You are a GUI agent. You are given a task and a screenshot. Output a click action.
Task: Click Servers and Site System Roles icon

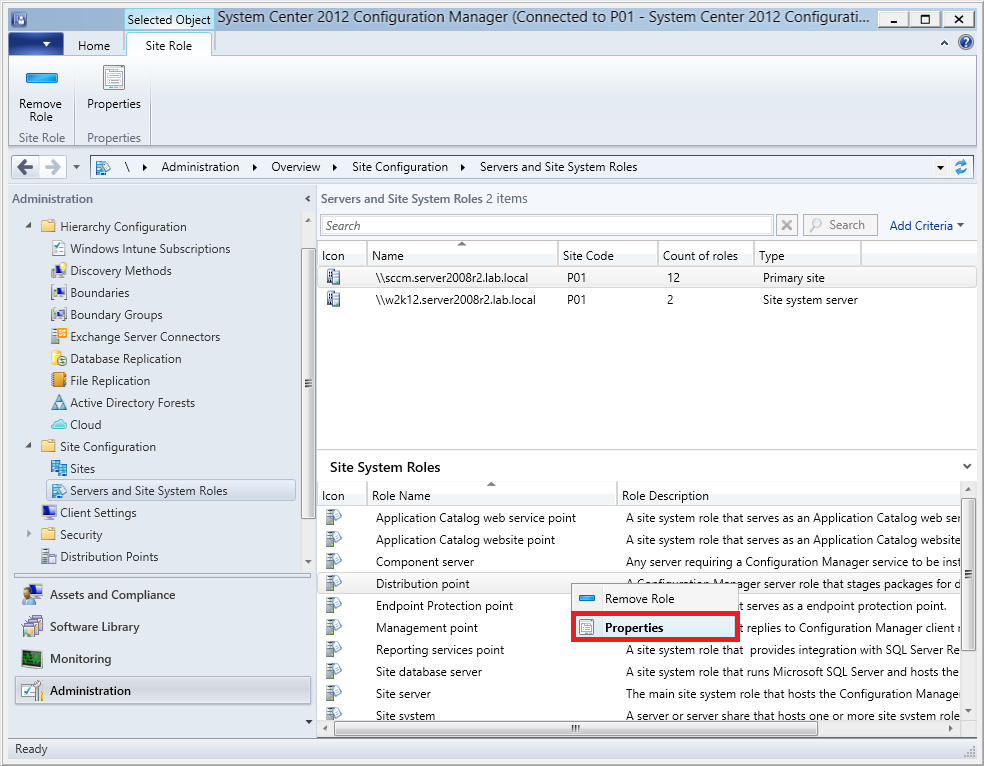(59, 491)
